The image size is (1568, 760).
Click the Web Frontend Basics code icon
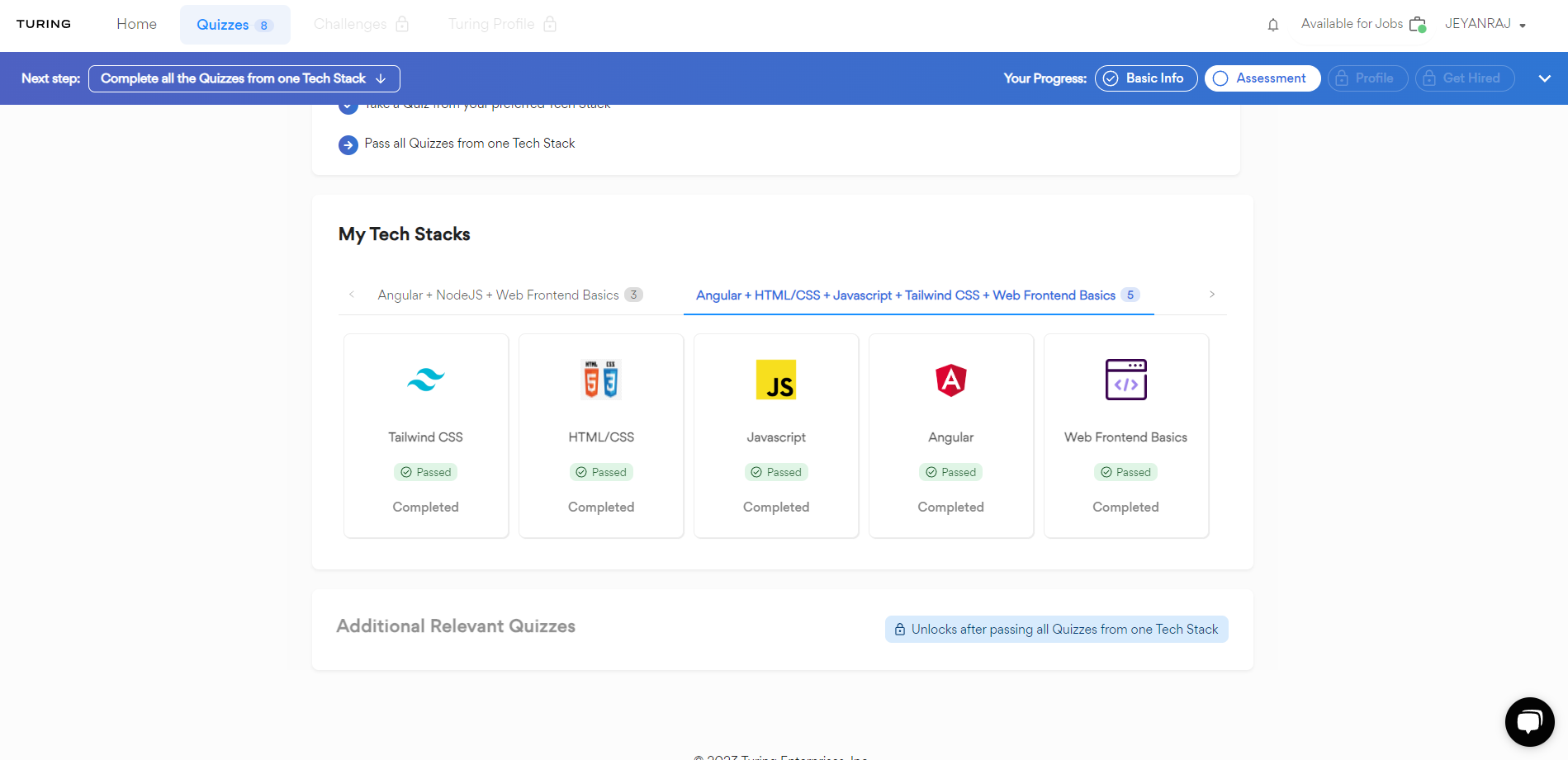pos(1126,380)
